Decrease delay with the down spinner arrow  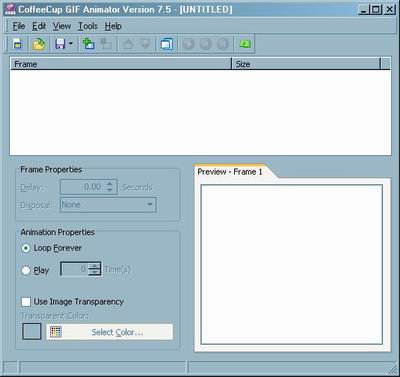click(x=110, y=191)
